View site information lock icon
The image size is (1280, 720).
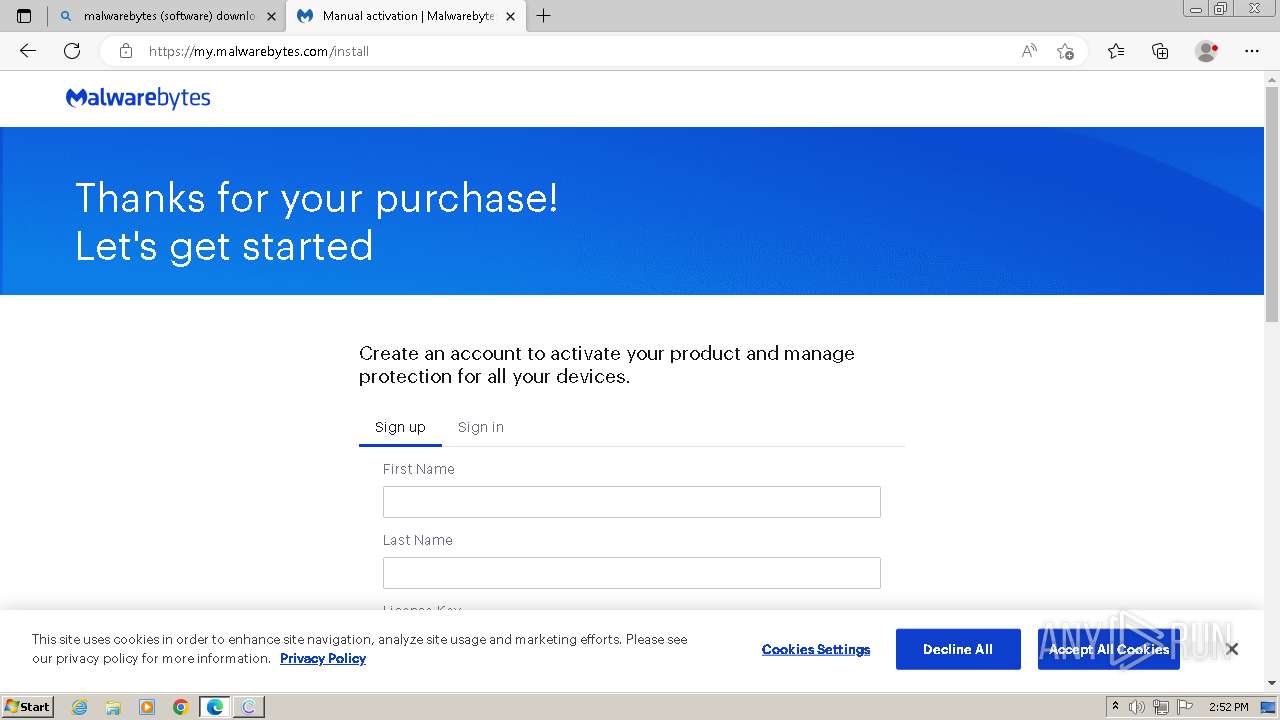click(125, 51)
